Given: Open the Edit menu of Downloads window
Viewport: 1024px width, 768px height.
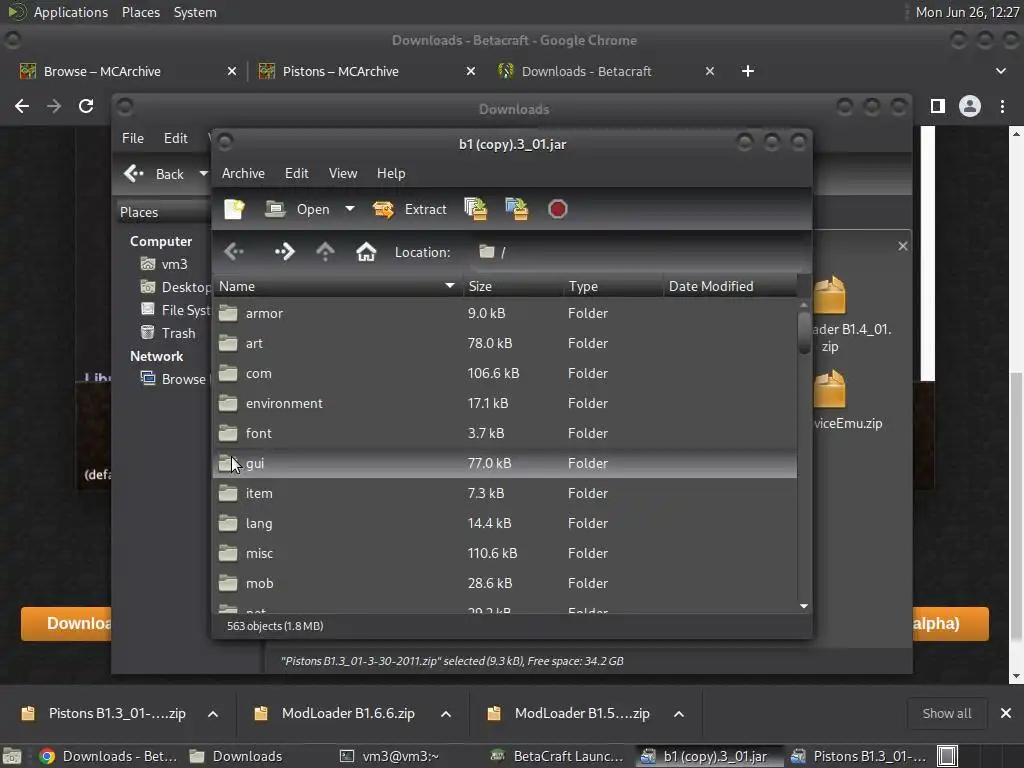Looking at the screenshot, I should [x=175, y=138].
